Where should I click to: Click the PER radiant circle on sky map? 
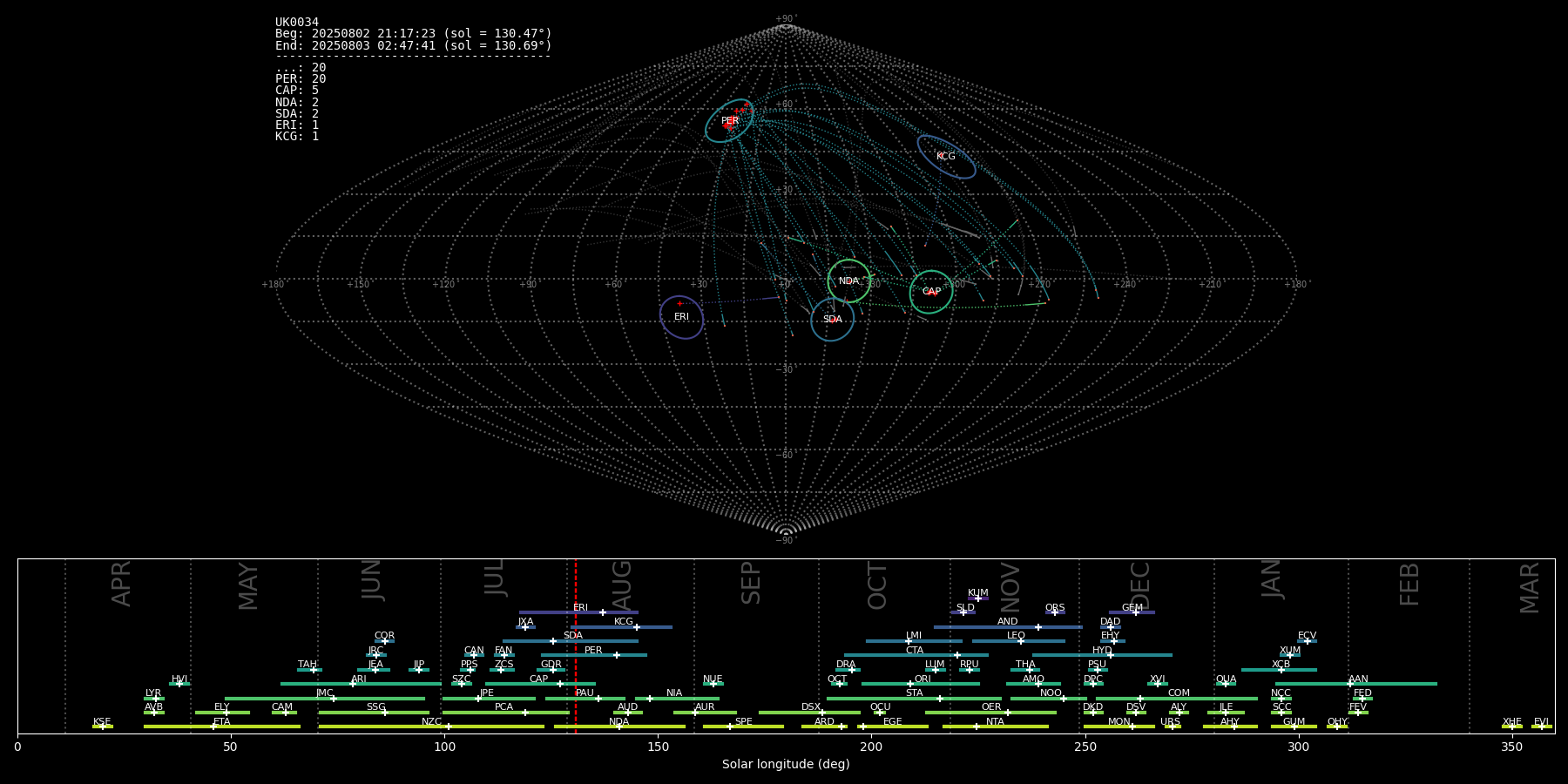729,120
